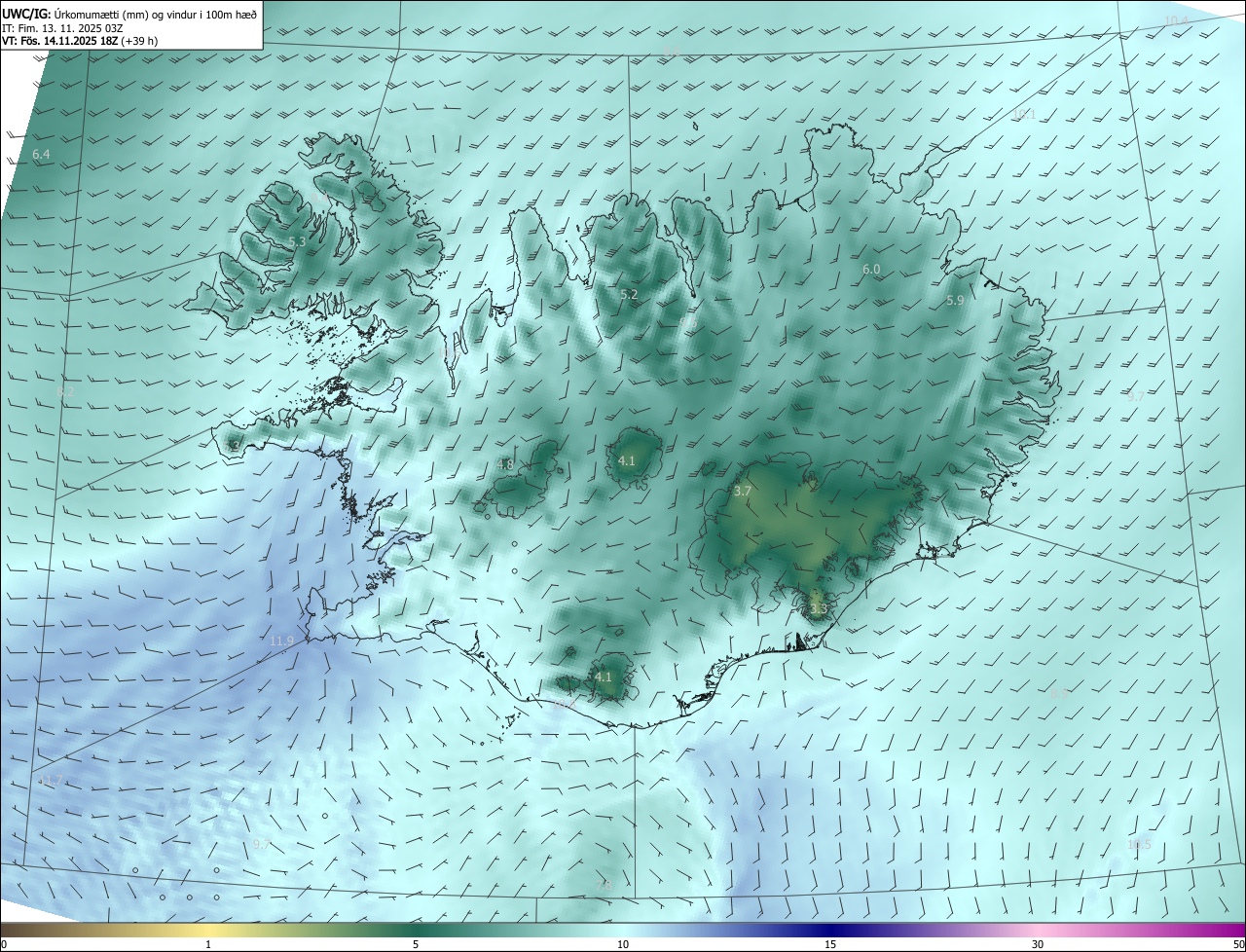
Task: Click the color scale tick label 30
Action: pyautogui.click(x=1038, y=944)
